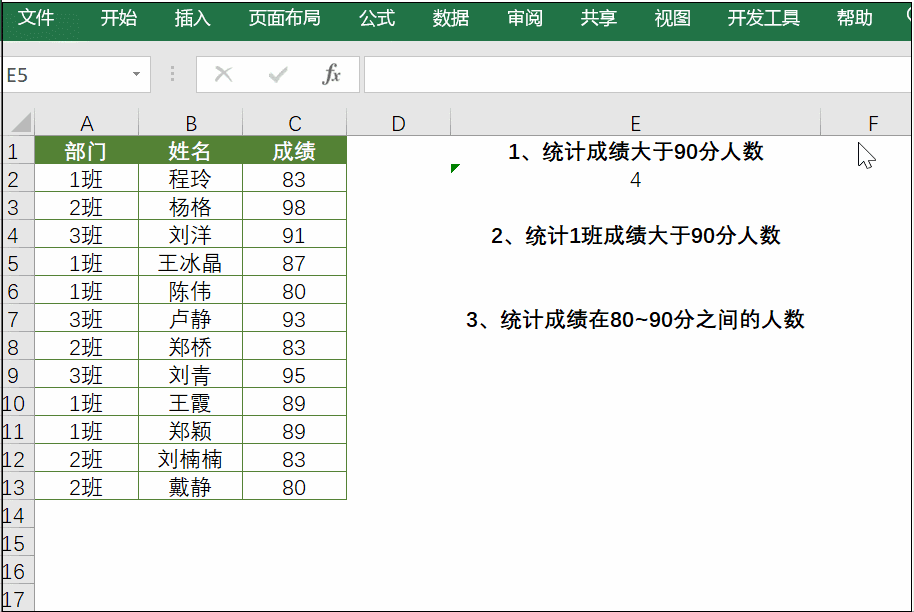
Task: Click the 统计成绩在80~90分之间的人数 heading cell
Action: [635, 319]
